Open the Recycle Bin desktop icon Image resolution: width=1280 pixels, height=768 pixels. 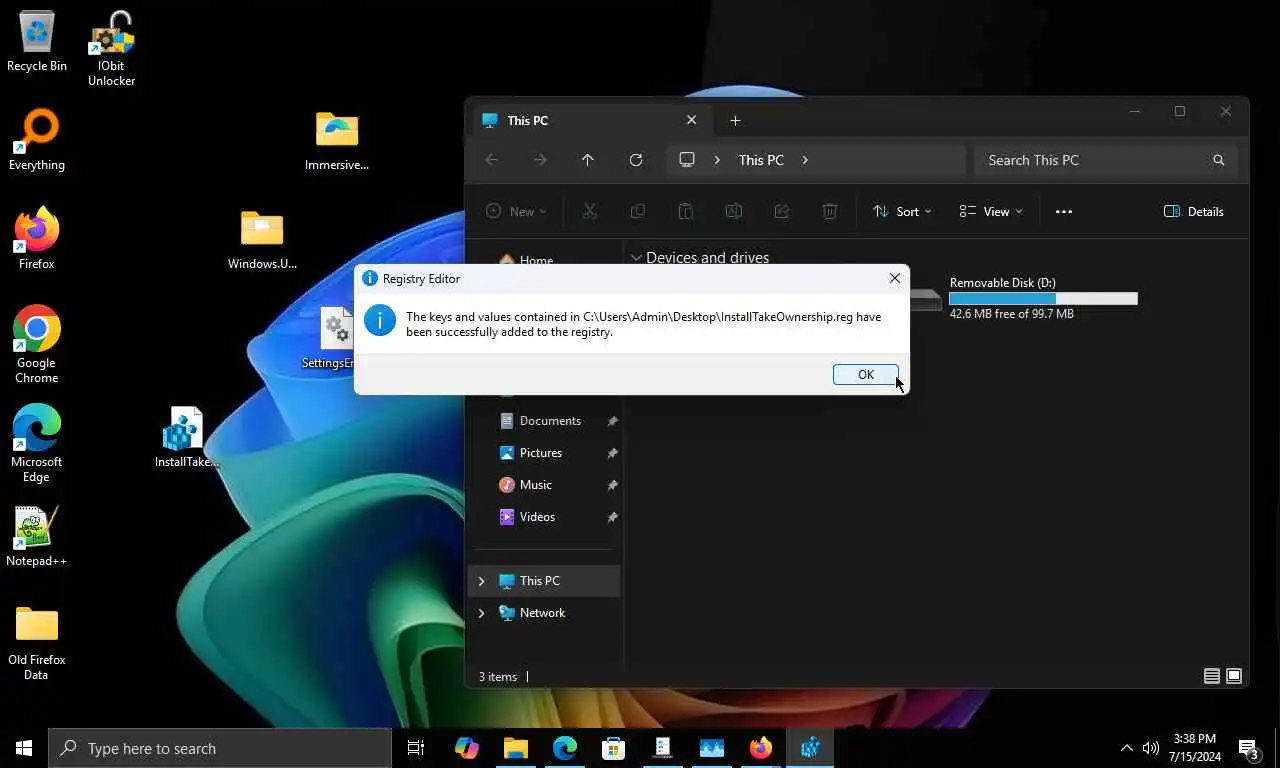coord(37,42)
